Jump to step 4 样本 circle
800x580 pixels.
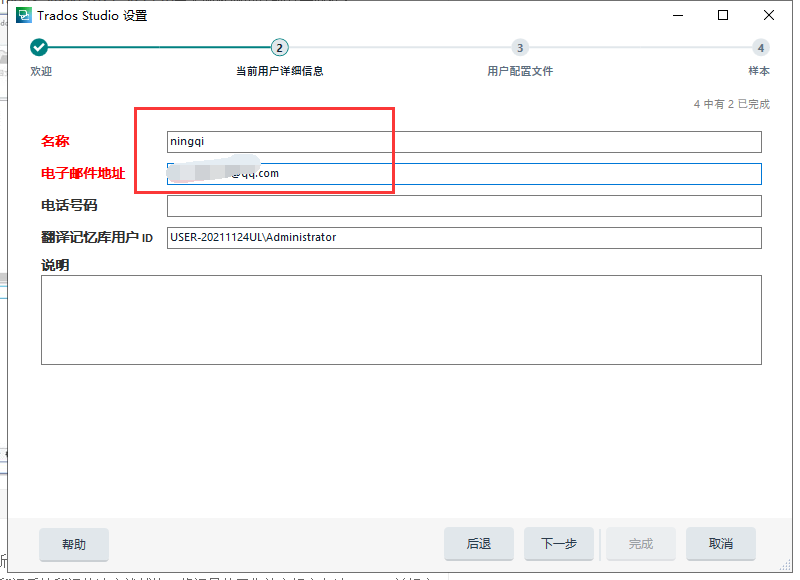pyautogui.click(x=760, y=47)
